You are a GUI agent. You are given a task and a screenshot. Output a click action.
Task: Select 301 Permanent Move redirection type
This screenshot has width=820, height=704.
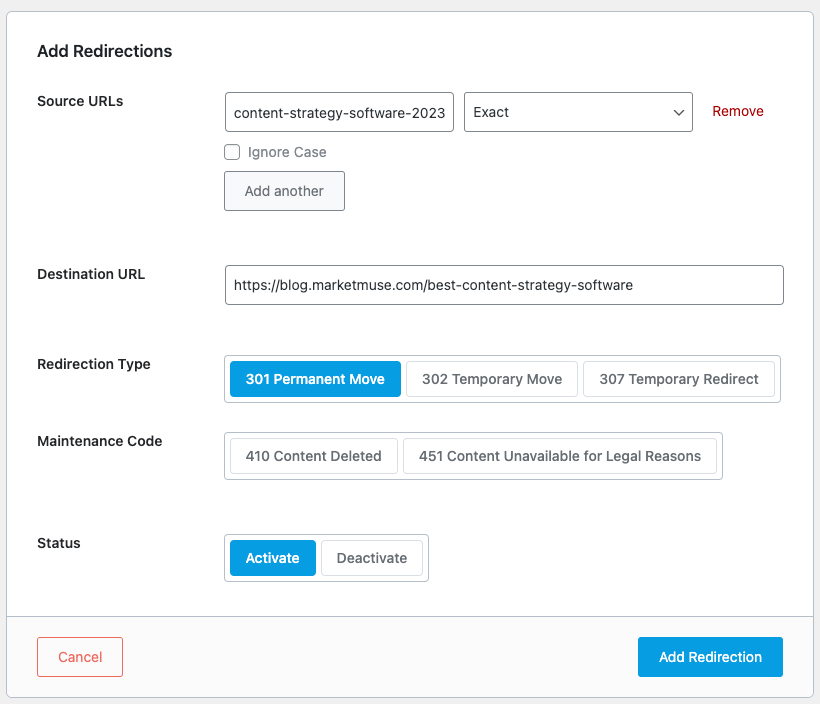click(315, 379)
